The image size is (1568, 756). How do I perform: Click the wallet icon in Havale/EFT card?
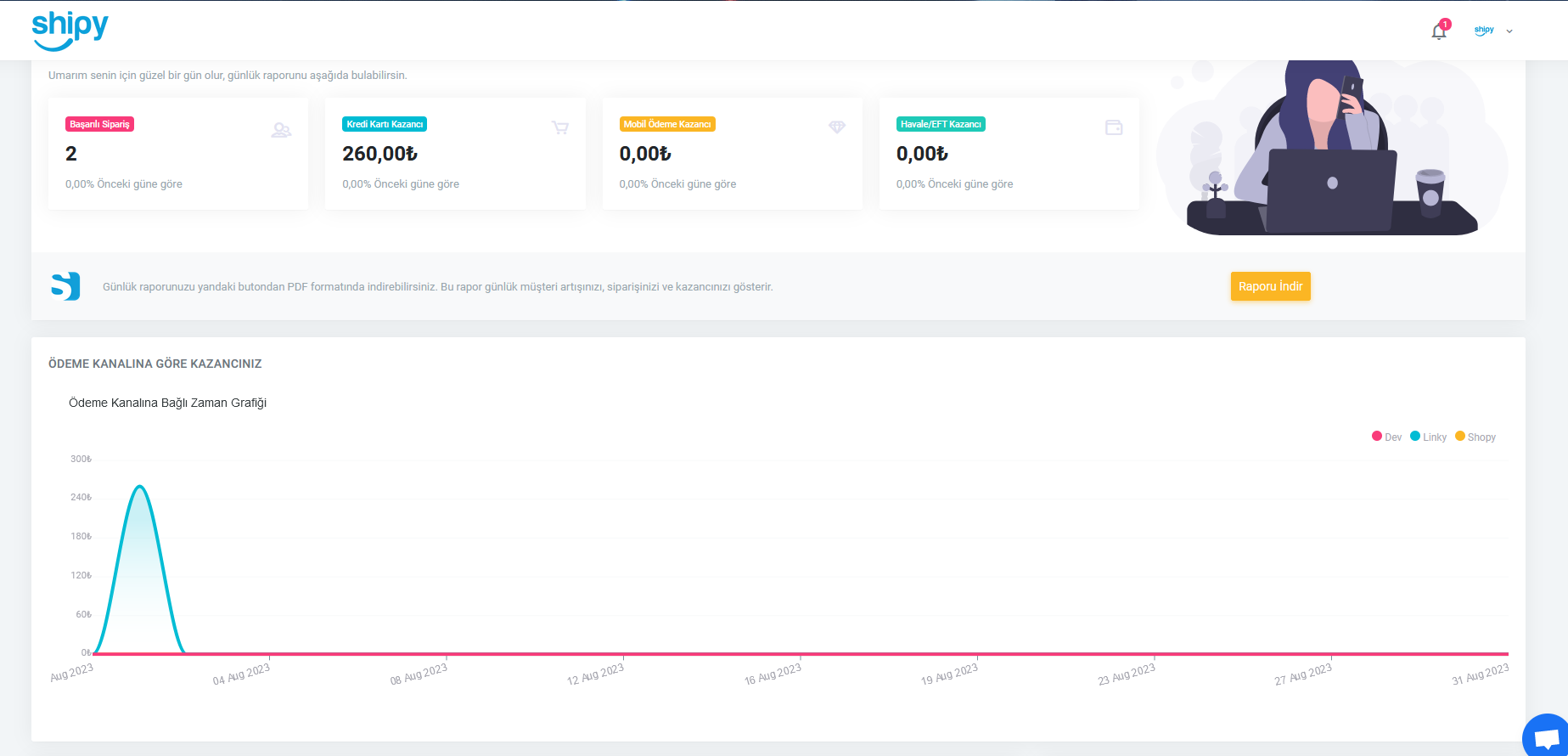pyautogui.click(x=1114, y=127)
